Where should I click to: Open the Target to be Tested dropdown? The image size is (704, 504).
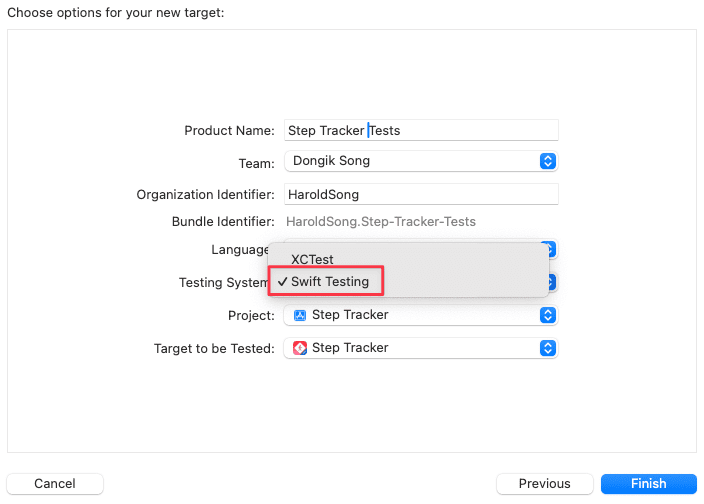(421, 348)
